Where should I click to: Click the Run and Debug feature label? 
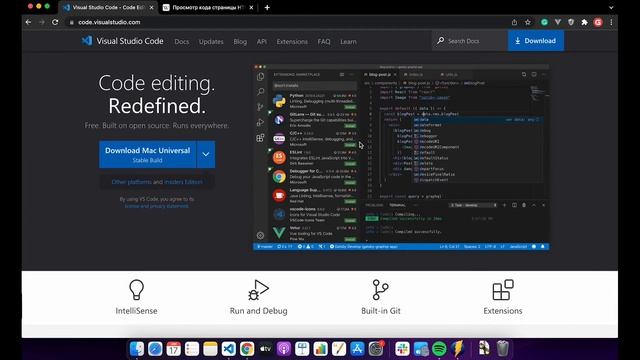coord(258,311)
